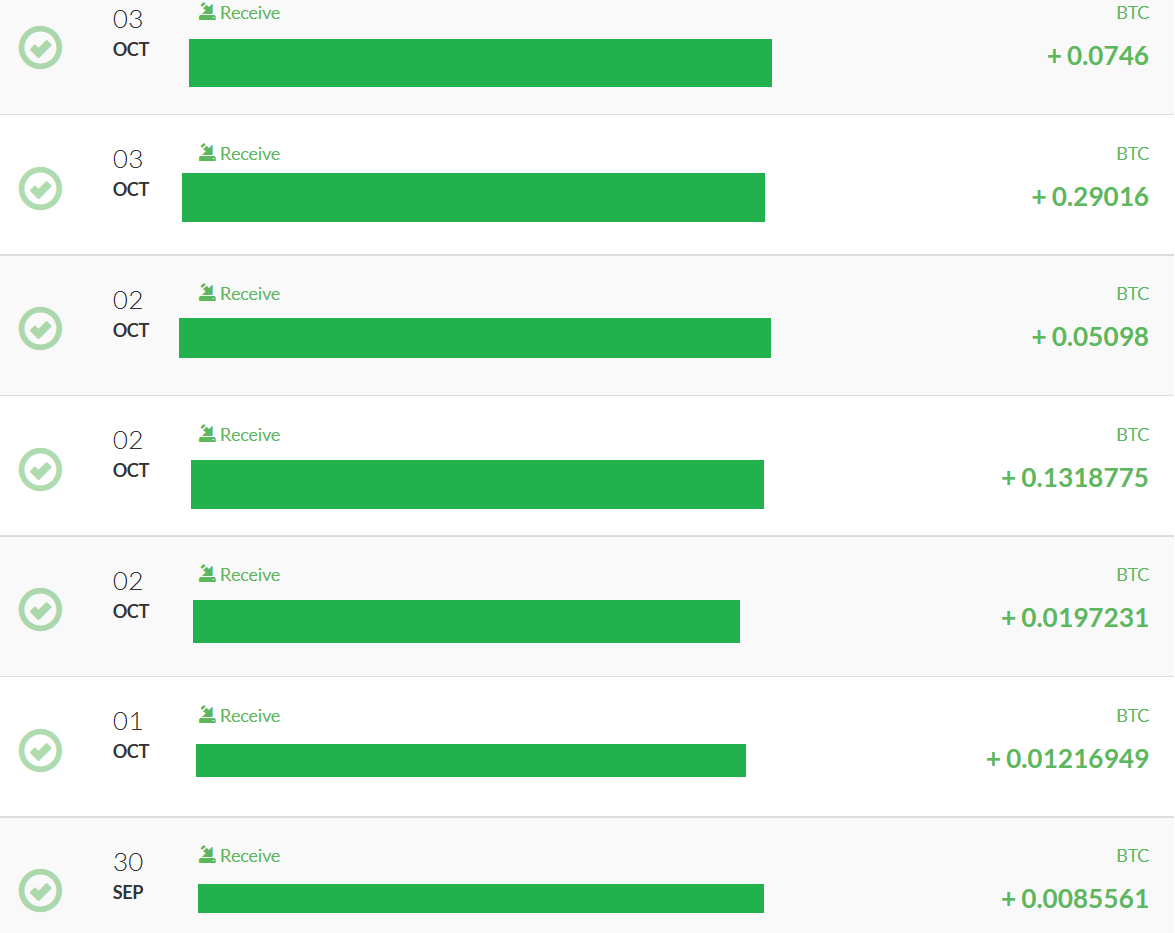Select the green address bar in +0.29016 row
Screen dimensions: 1175x933
point(473,197)
